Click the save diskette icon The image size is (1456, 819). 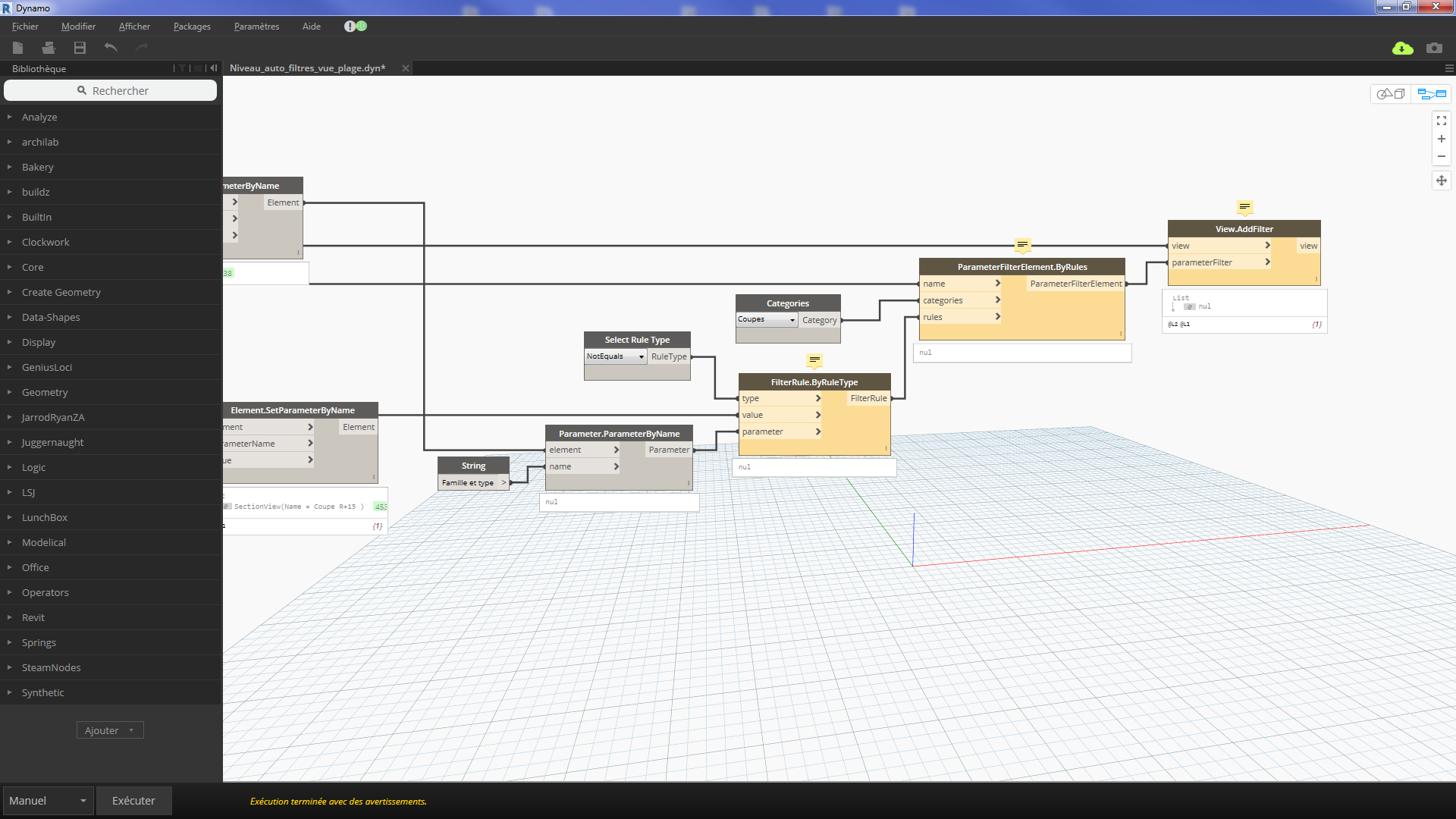click(x=80, y=48)
